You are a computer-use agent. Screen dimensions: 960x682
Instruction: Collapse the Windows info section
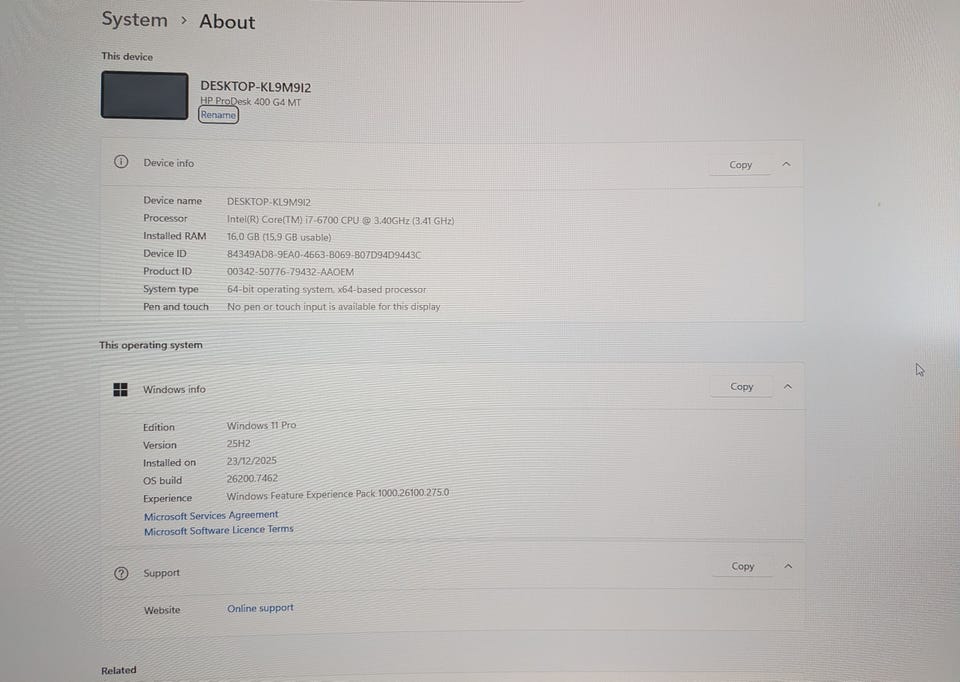click(x=787, y=386)
